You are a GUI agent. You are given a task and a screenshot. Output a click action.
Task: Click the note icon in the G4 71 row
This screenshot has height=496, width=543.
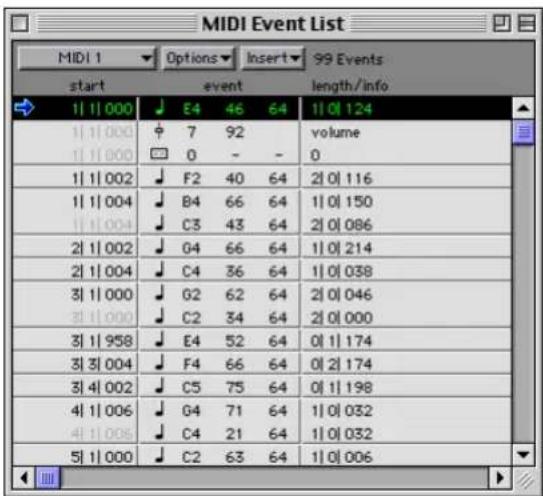[x=159, y=410]
